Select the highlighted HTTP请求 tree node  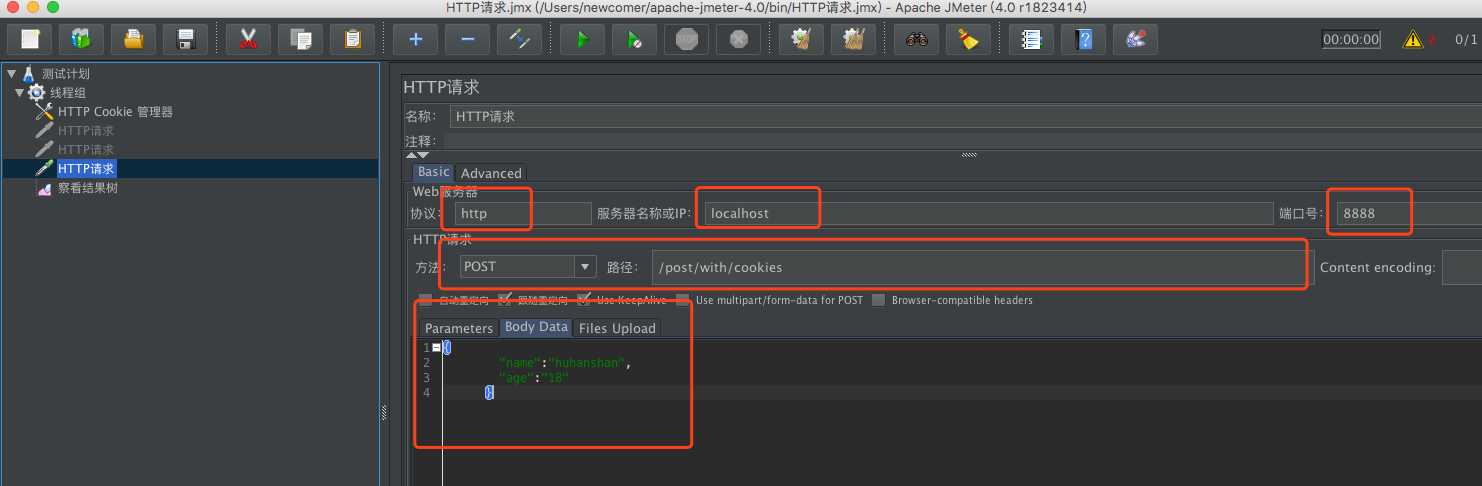click(86, 169)
